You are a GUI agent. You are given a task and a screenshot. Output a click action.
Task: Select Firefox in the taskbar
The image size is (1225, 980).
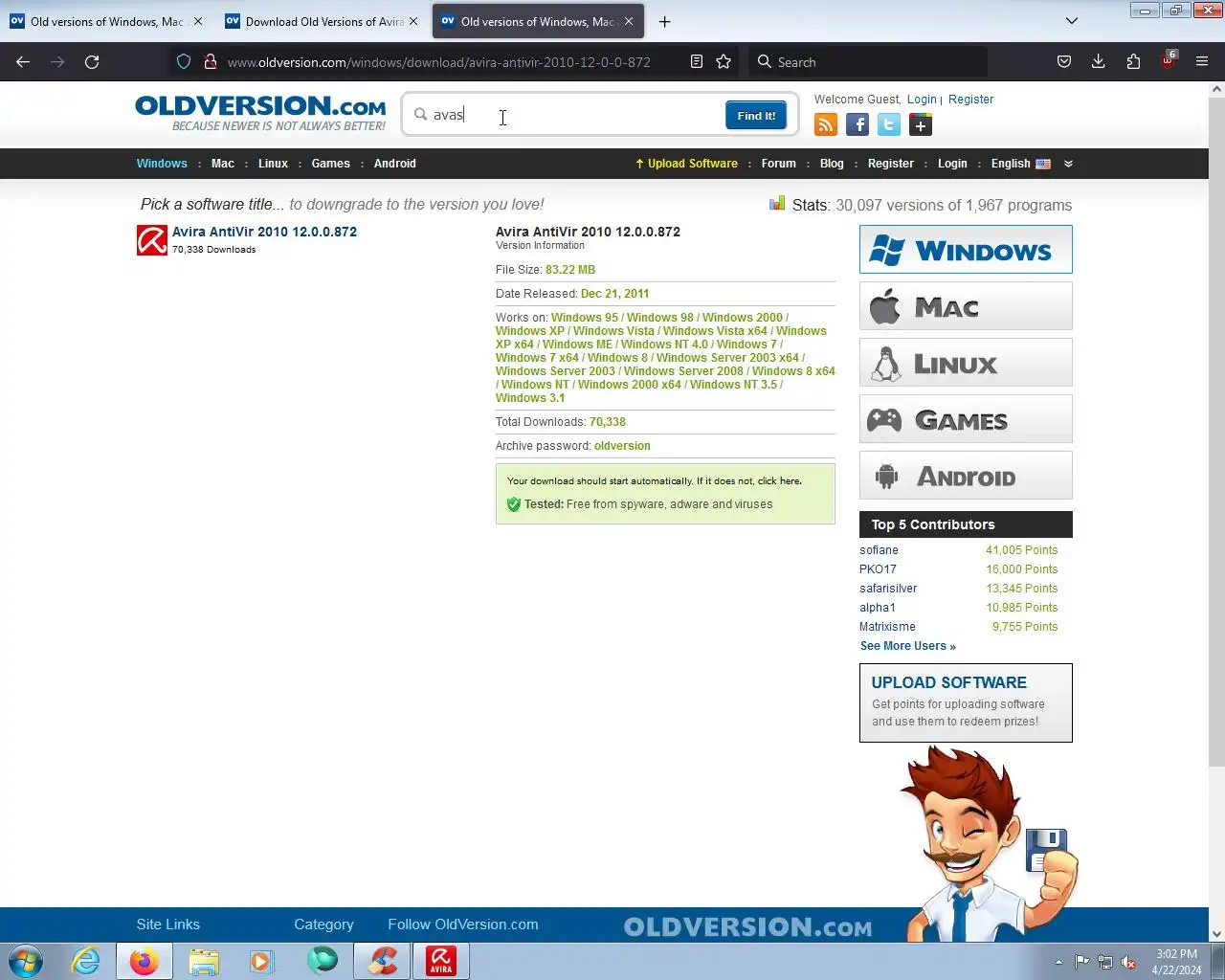click(x=145, y=961)
